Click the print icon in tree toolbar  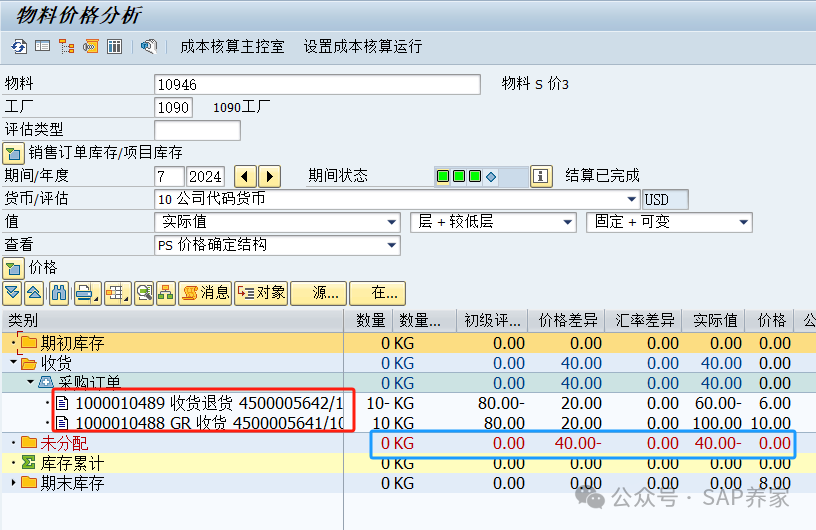[x=86, y=293]
